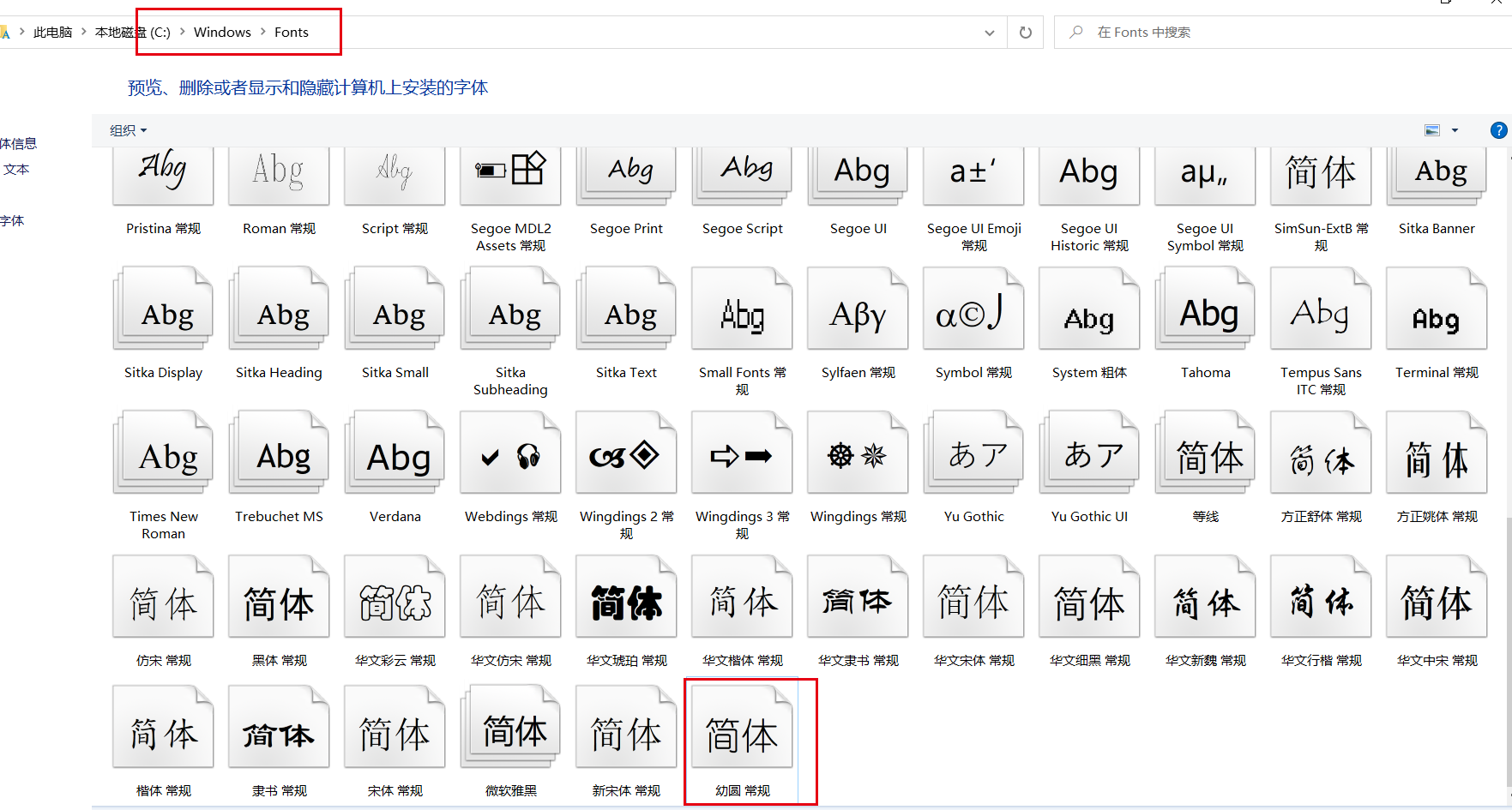Select the Segoe MDL2 Assets font icon
Viewport: 1512px width, 810px height.
coord(510,176)
